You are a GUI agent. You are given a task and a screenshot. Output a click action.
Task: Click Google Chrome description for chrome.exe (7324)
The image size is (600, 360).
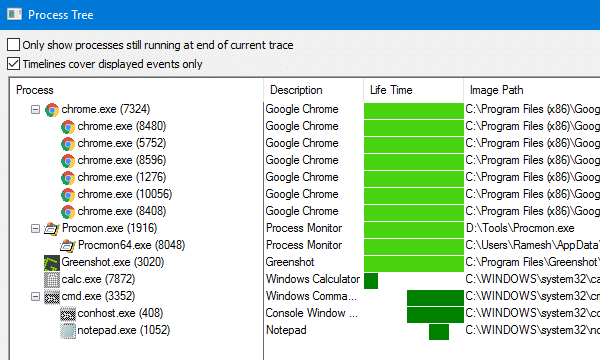(302, 109)
